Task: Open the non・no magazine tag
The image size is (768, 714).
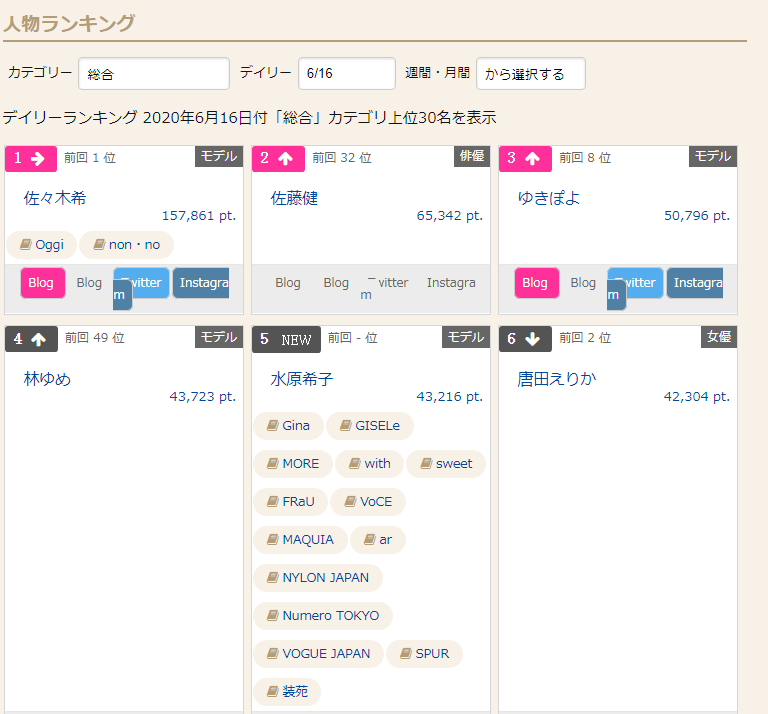Action: (126, 245)
